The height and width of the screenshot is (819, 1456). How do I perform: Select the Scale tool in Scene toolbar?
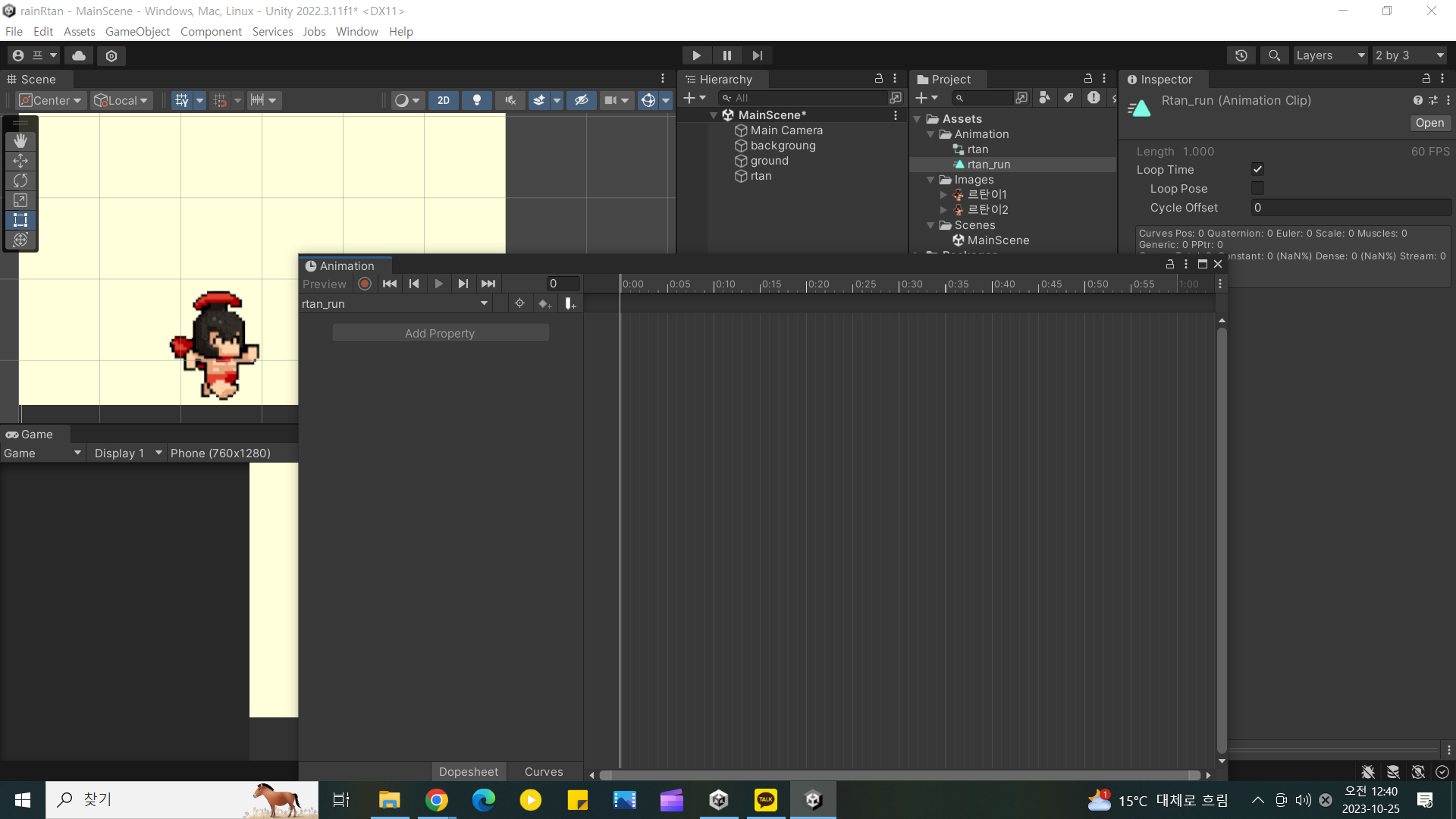pyautogui.click(x=20, y=200)
